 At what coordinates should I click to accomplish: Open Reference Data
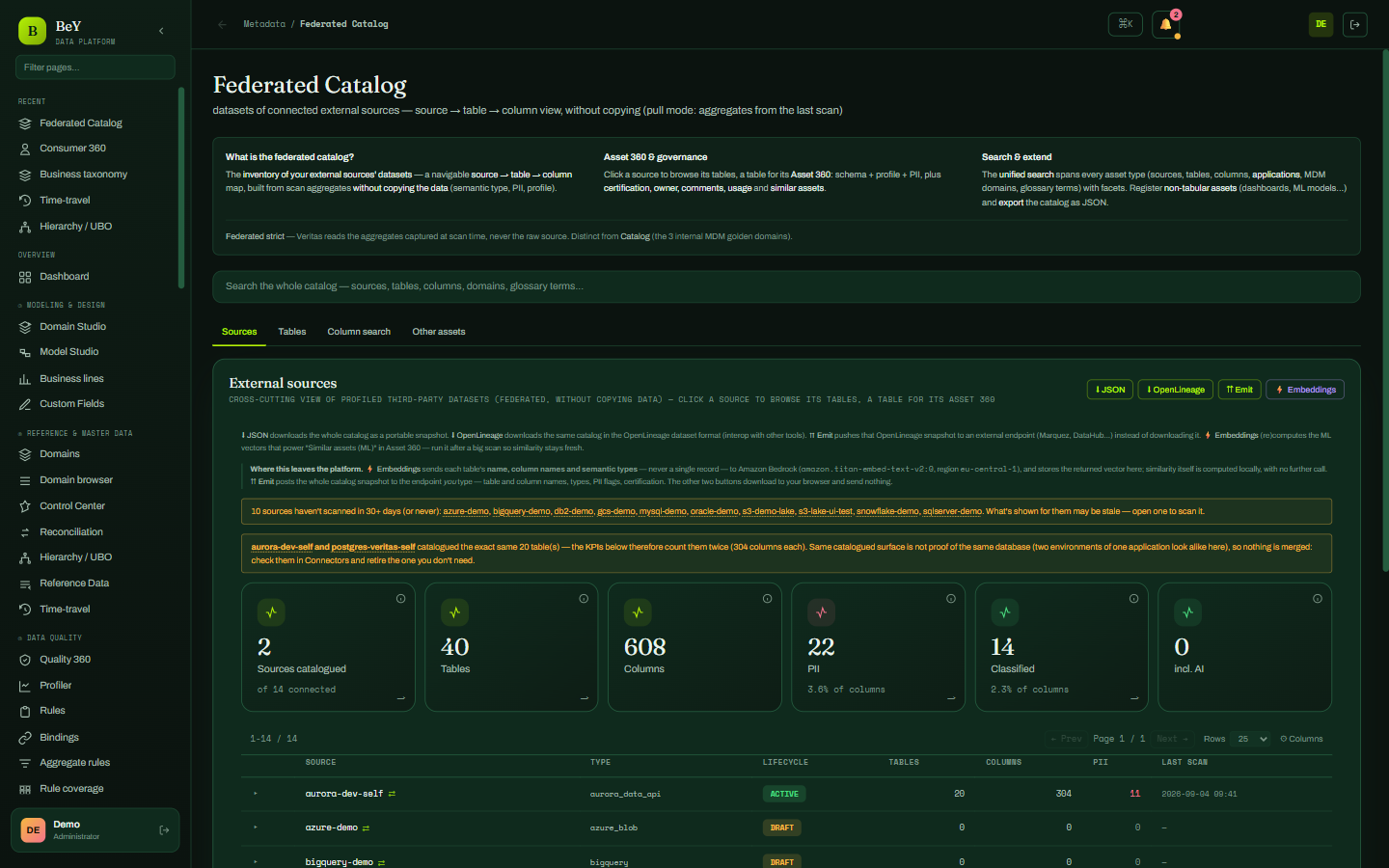tap(74, 583)
